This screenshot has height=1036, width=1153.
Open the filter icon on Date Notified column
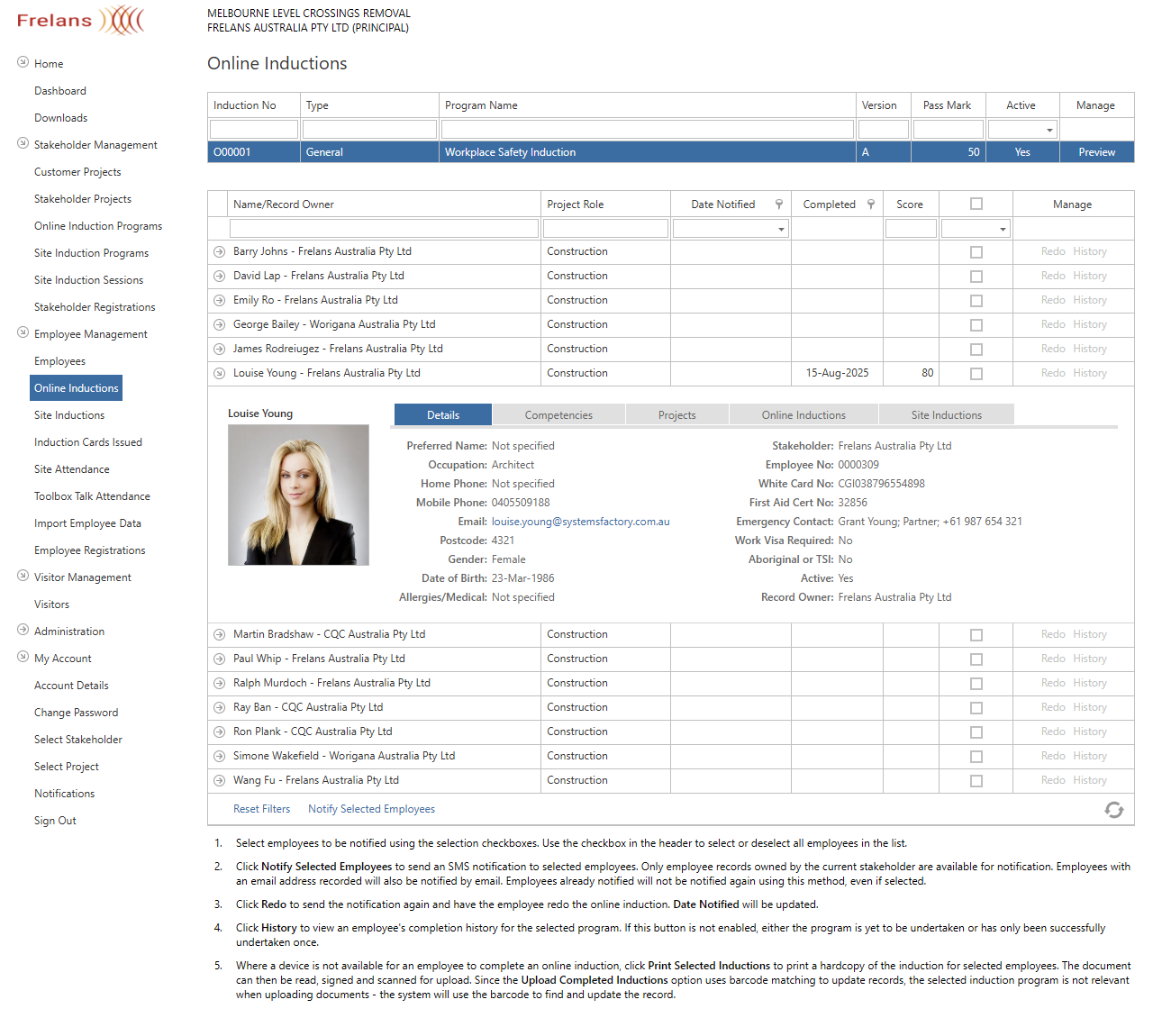tap(778, 204)
